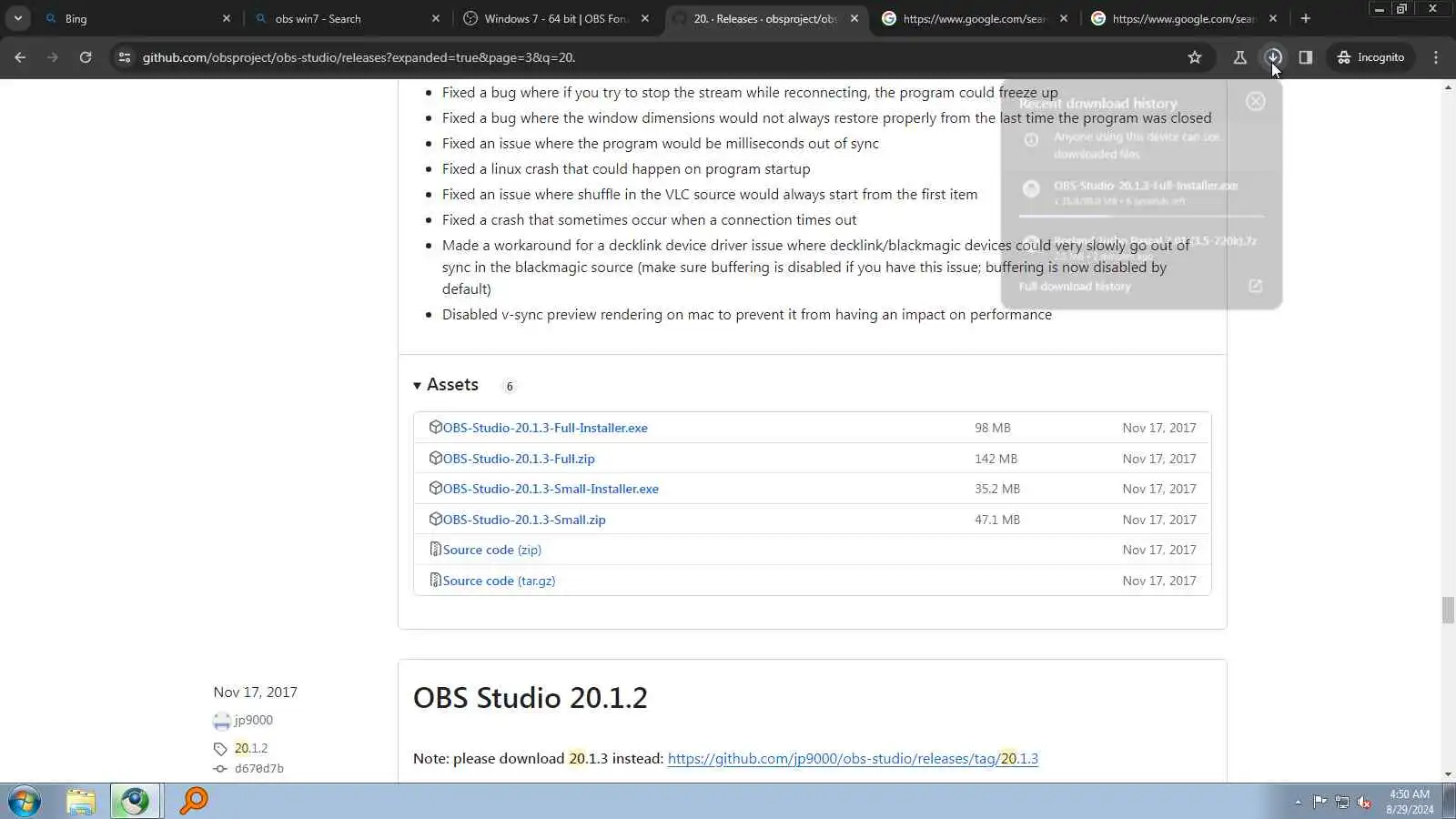Close the Windows 7 OBS Forum tab
Viewport: 1456px width, 819px height.
[x=645, y=18]
